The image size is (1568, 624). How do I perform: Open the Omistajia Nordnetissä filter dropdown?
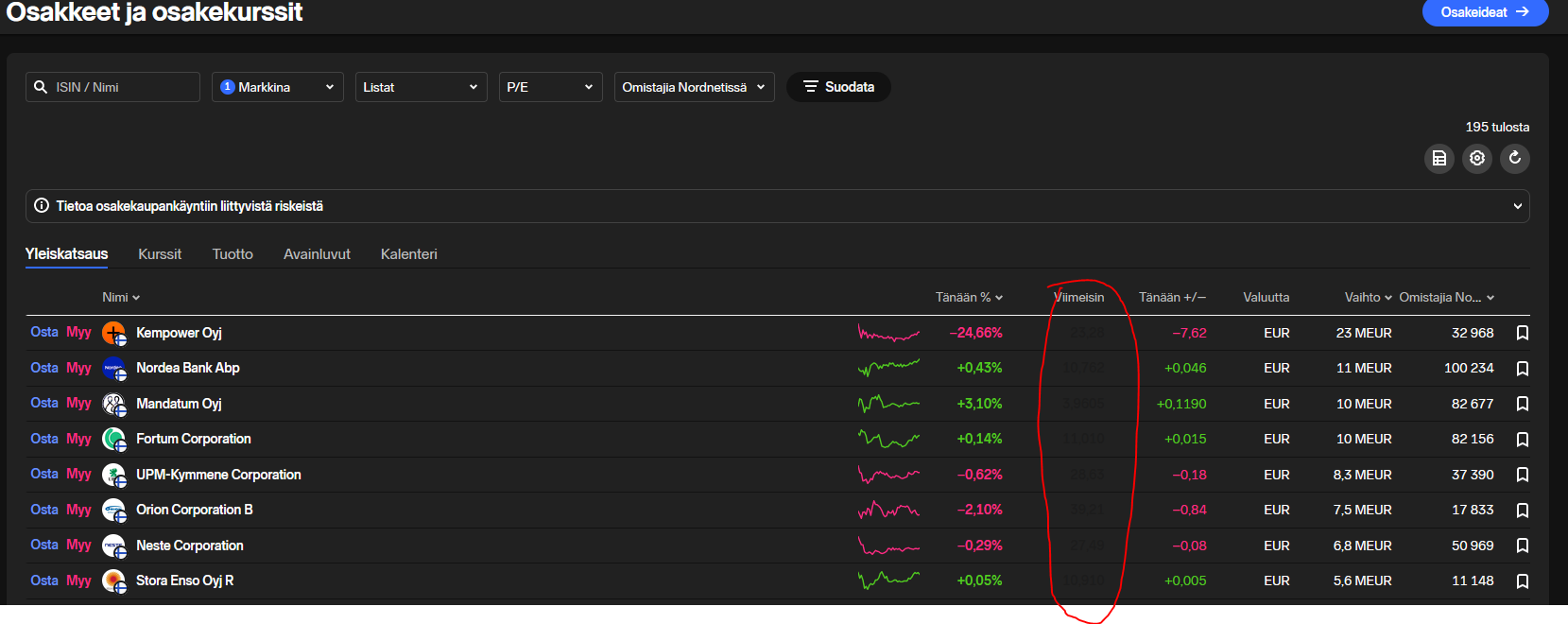pos(695,87)
